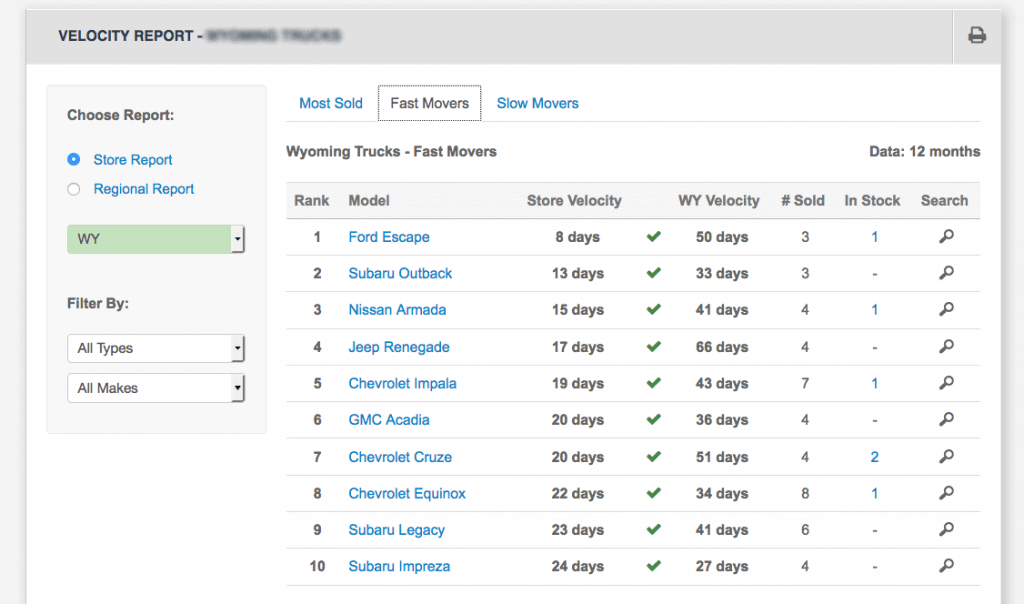Screen dimensions: 1024x604
Task: Click green checkmark in Nissan Armada row
Action: [654, 310]
